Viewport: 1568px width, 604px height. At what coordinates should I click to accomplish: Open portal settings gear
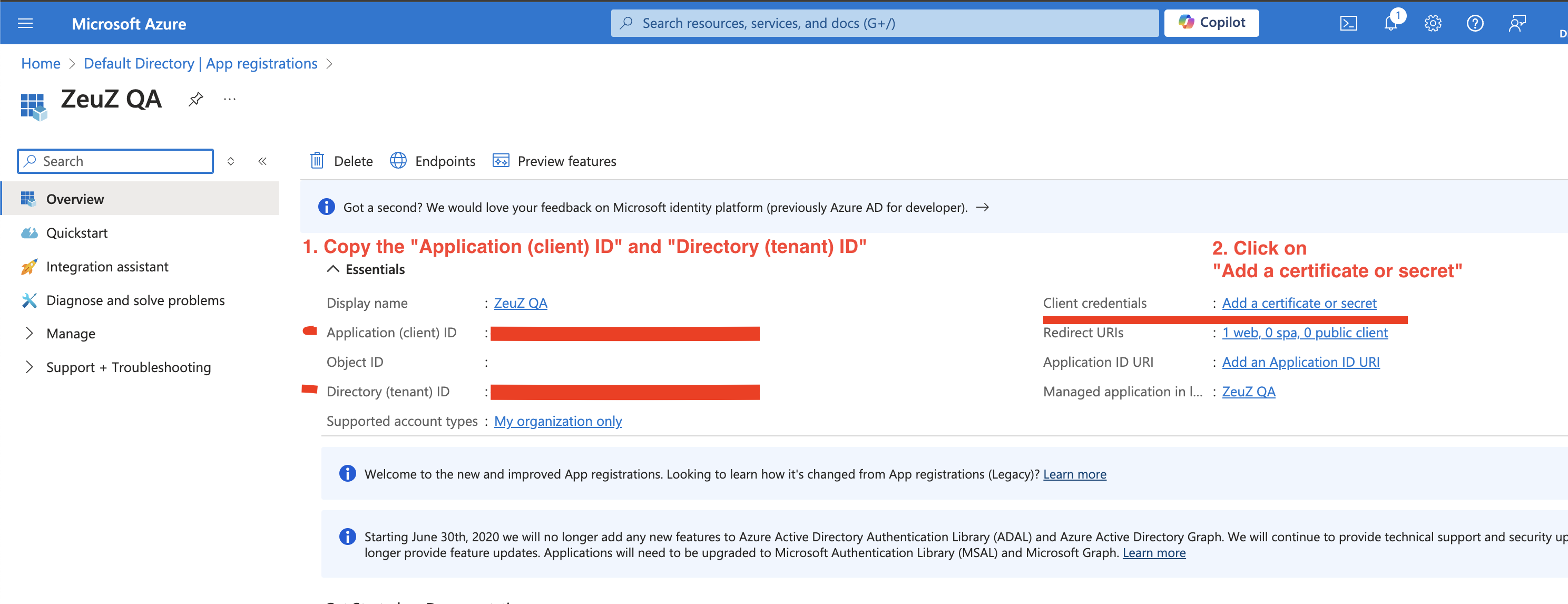pyautogui.click(x=1433, y=24)
